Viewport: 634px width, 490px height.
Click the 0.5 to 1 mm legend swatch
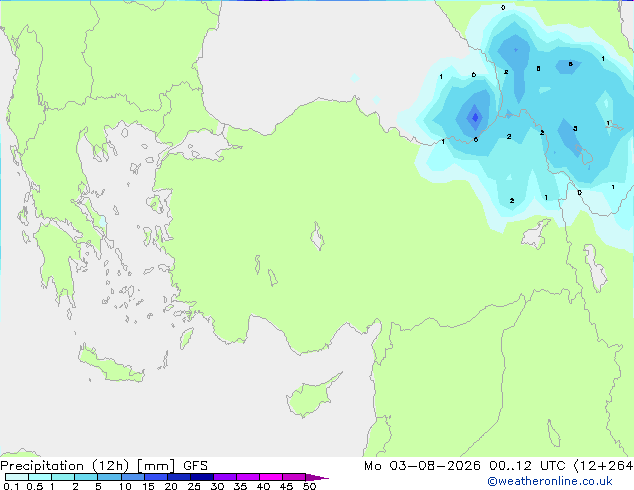pyautogui.click(x=40, y=477)
